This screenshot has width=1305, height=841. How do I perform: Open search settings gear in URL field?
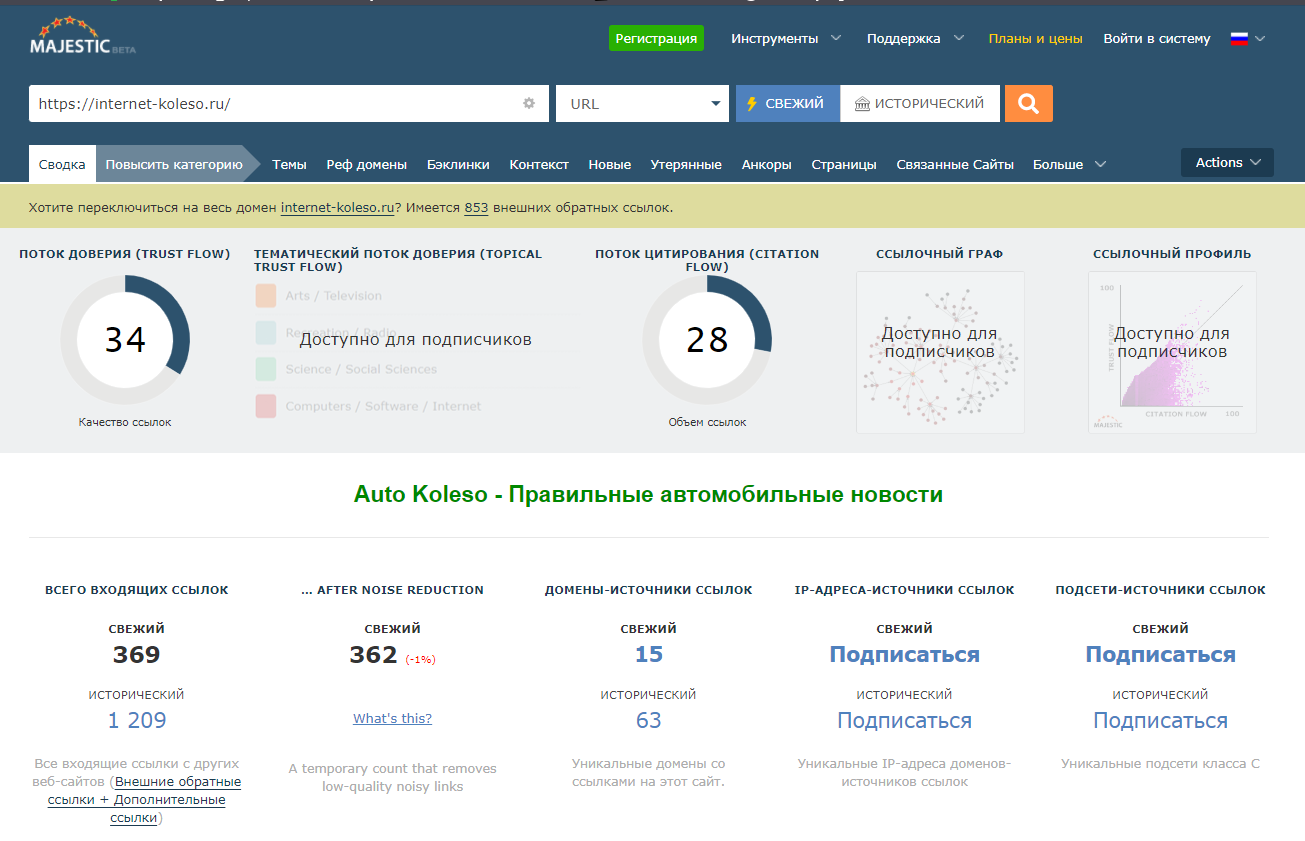click(529, 103)
